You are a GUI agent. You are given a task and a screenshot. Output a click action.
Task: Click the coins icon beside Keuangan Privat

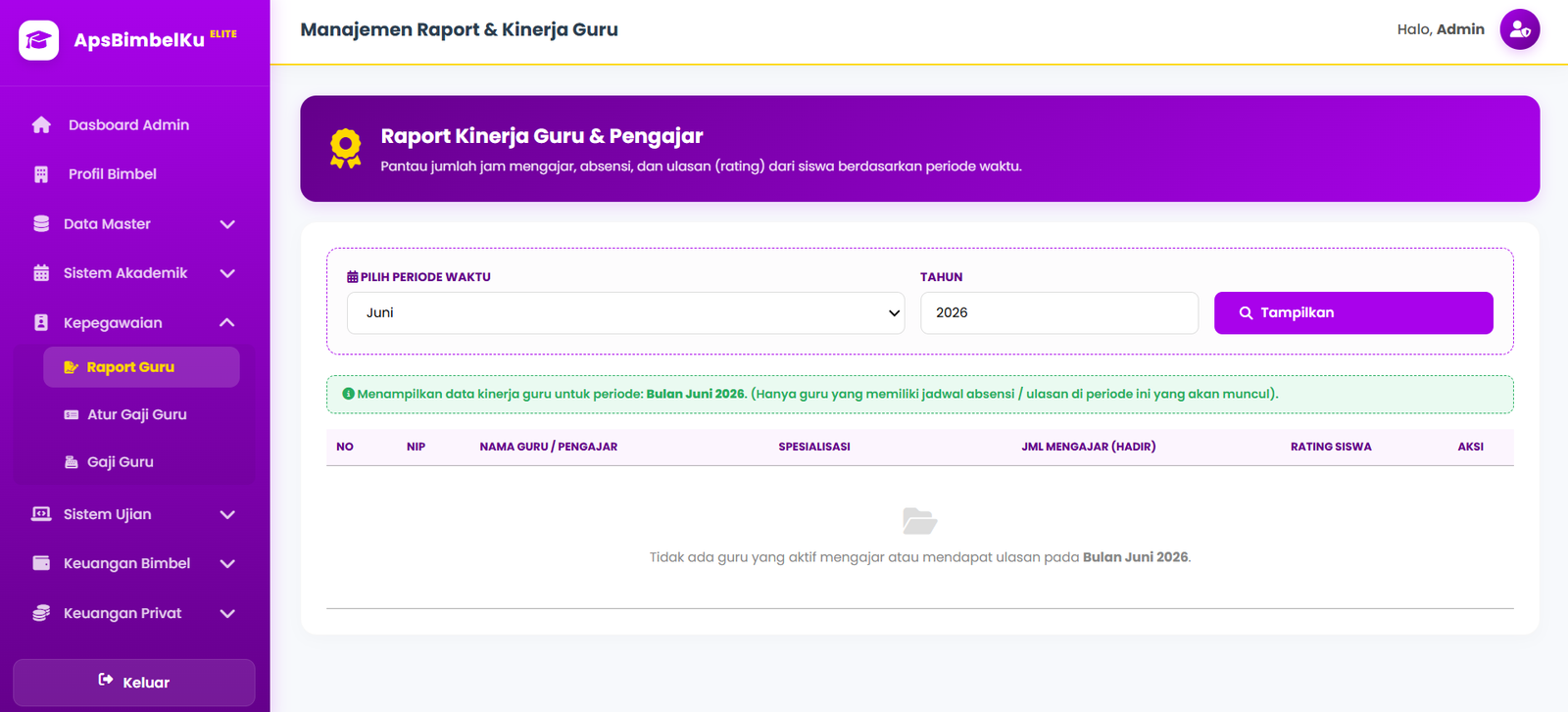pyautogui.click(x=41, y=613)
